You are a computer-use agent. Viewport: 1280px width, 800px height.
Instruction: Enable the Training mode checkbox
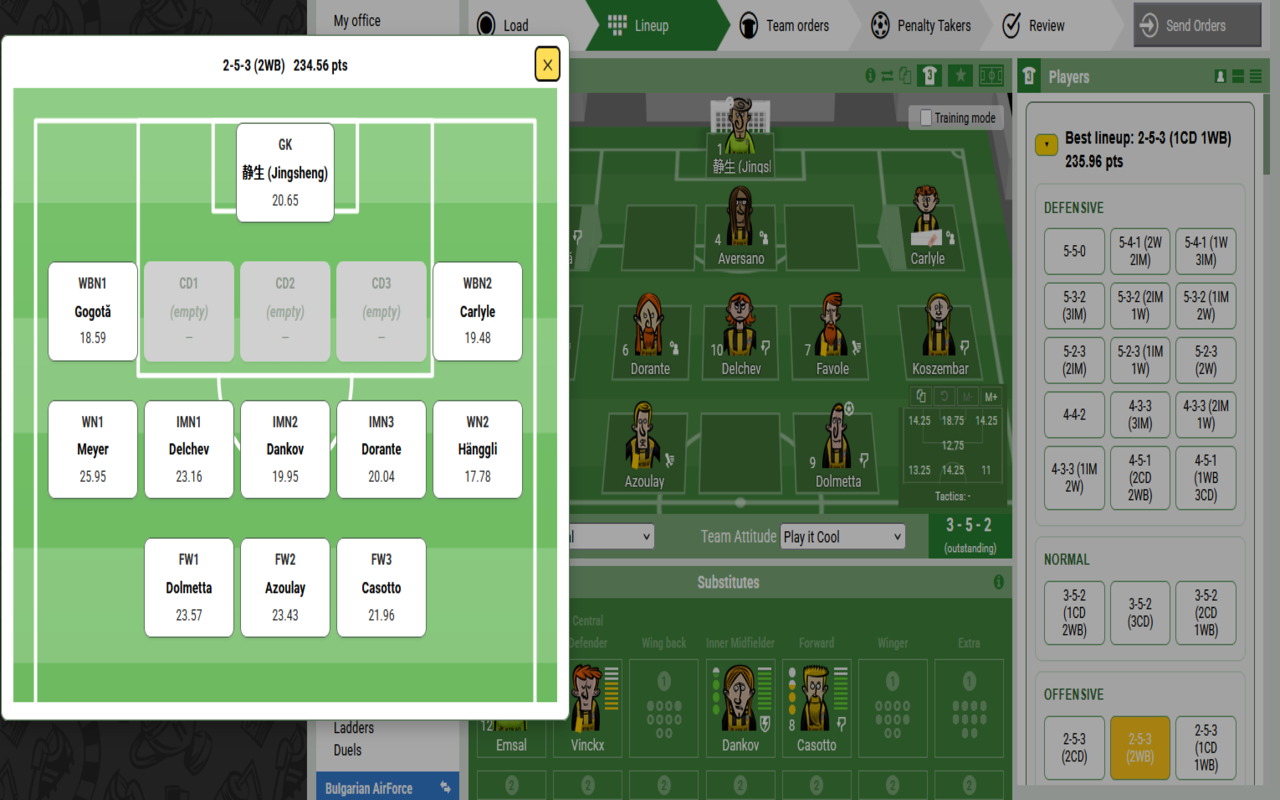click(x=926, y=118)
